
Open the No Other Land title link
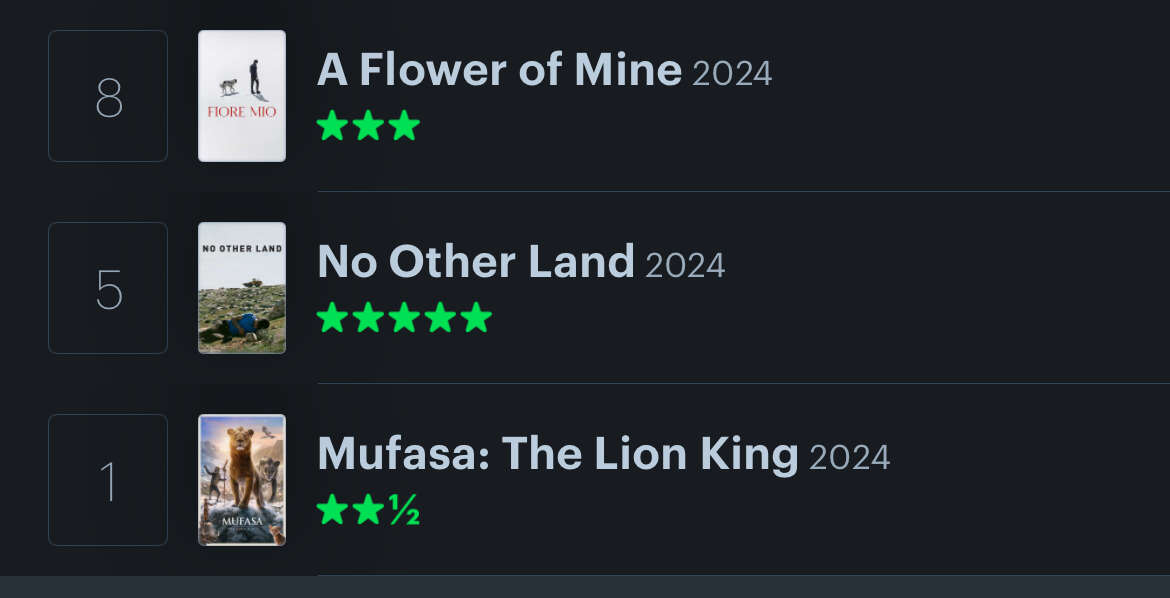[x=476, y=261]
